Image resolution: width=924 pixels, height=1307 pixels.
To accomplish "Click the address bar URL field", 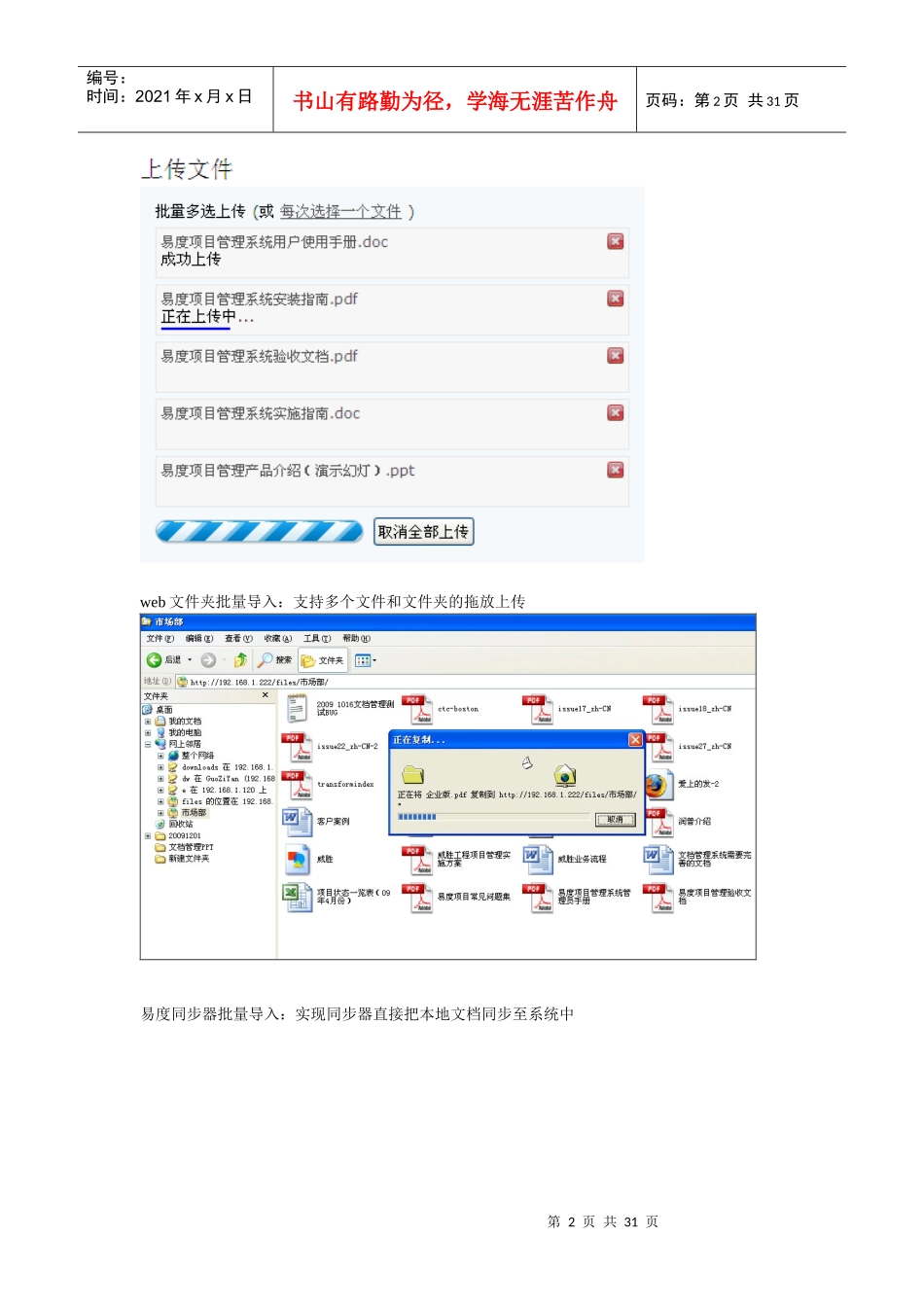I will click(467, 682).
